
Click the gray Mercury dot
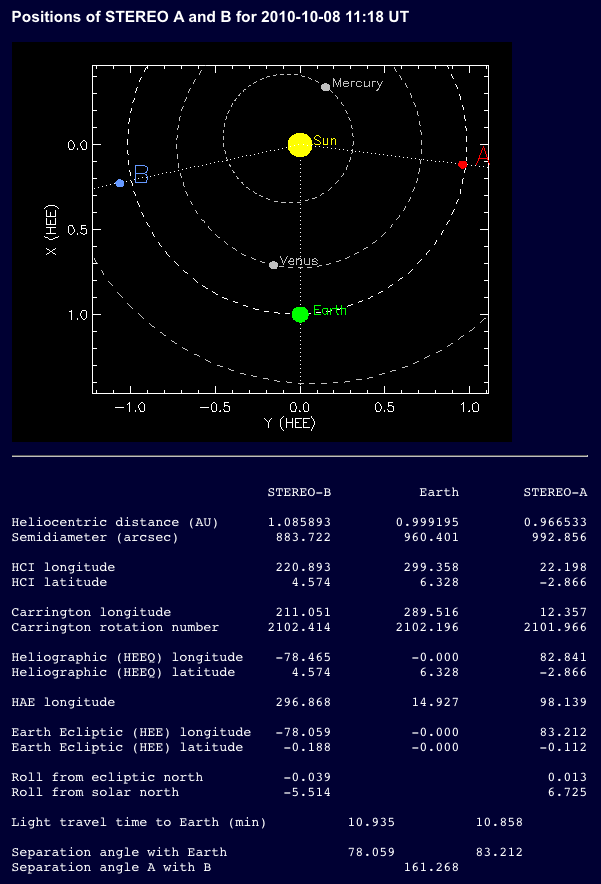pos(325,87)
